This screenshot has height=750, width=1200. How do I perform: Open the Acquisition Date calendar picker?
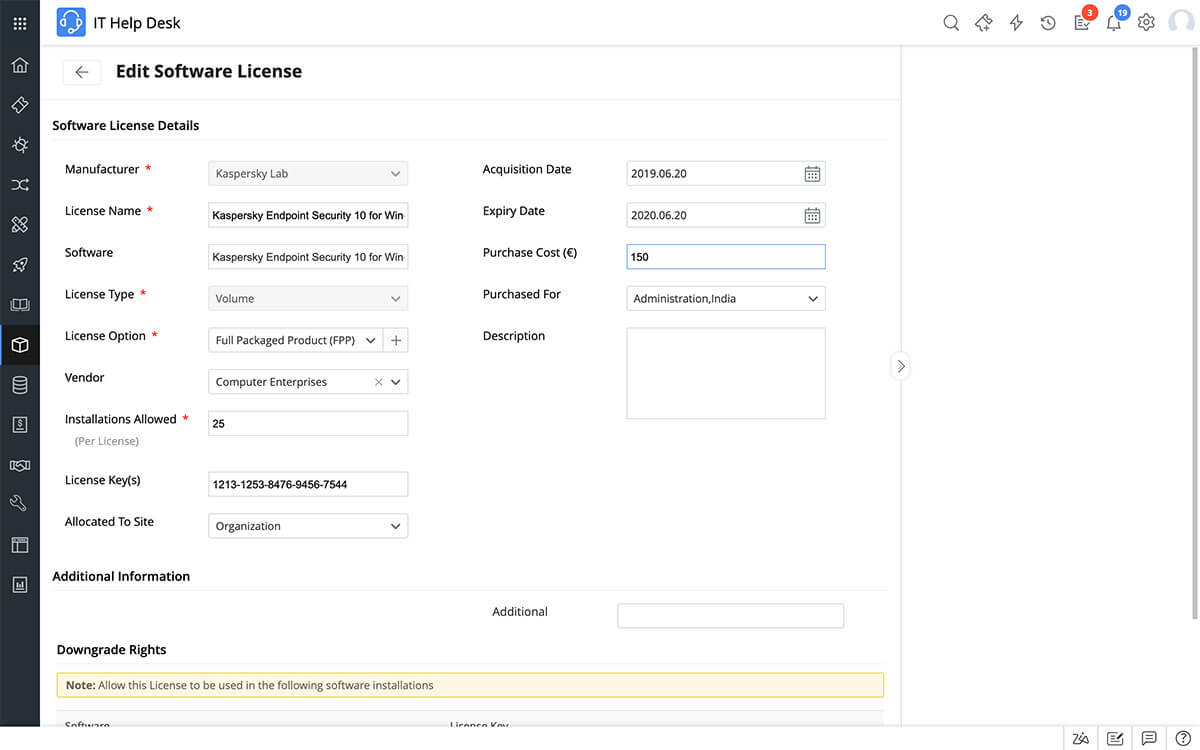[x=812, y=173]
